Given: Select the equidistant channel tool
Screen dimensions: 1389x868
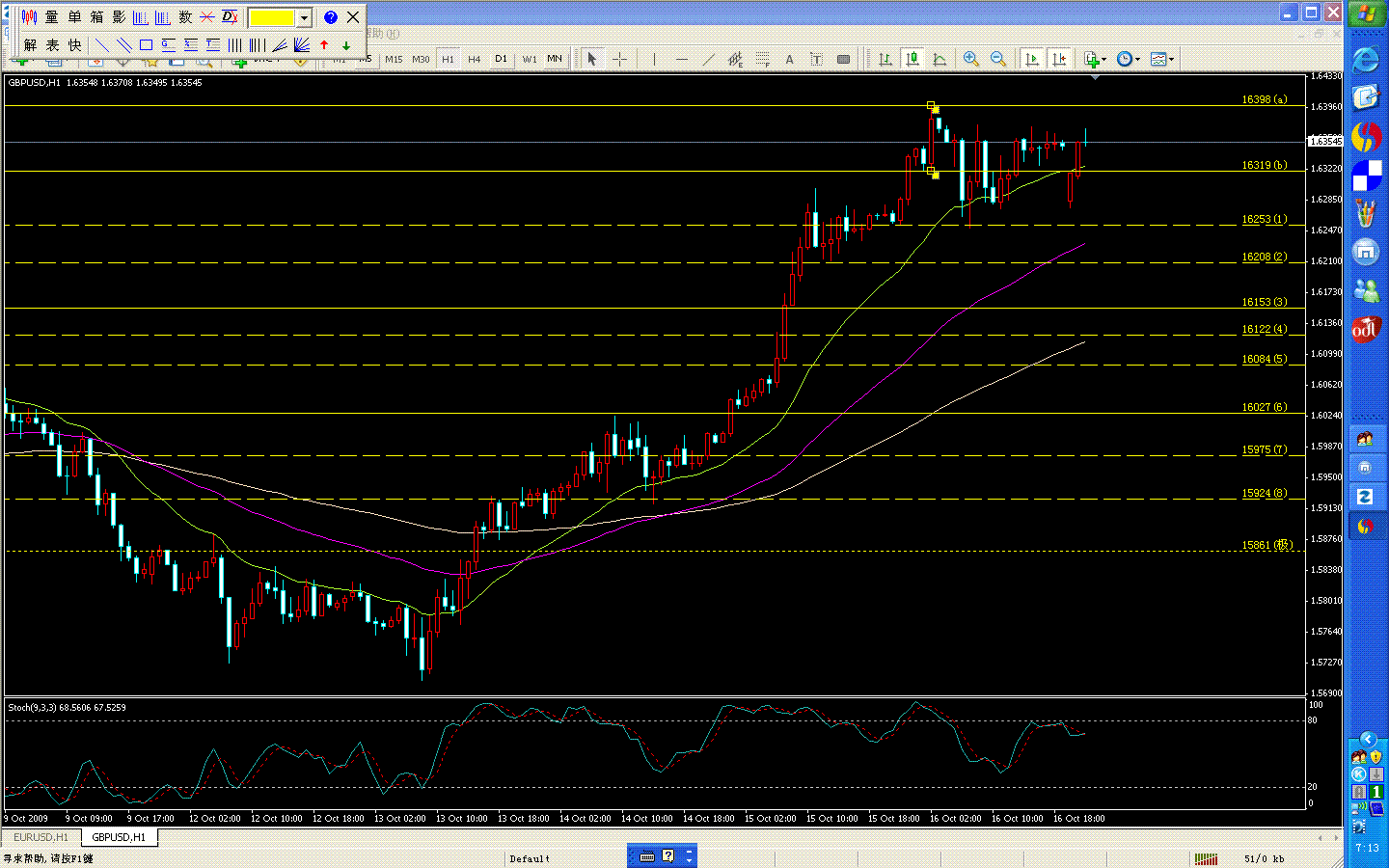Looking at the screenshot, I should [x=735, y=59].
